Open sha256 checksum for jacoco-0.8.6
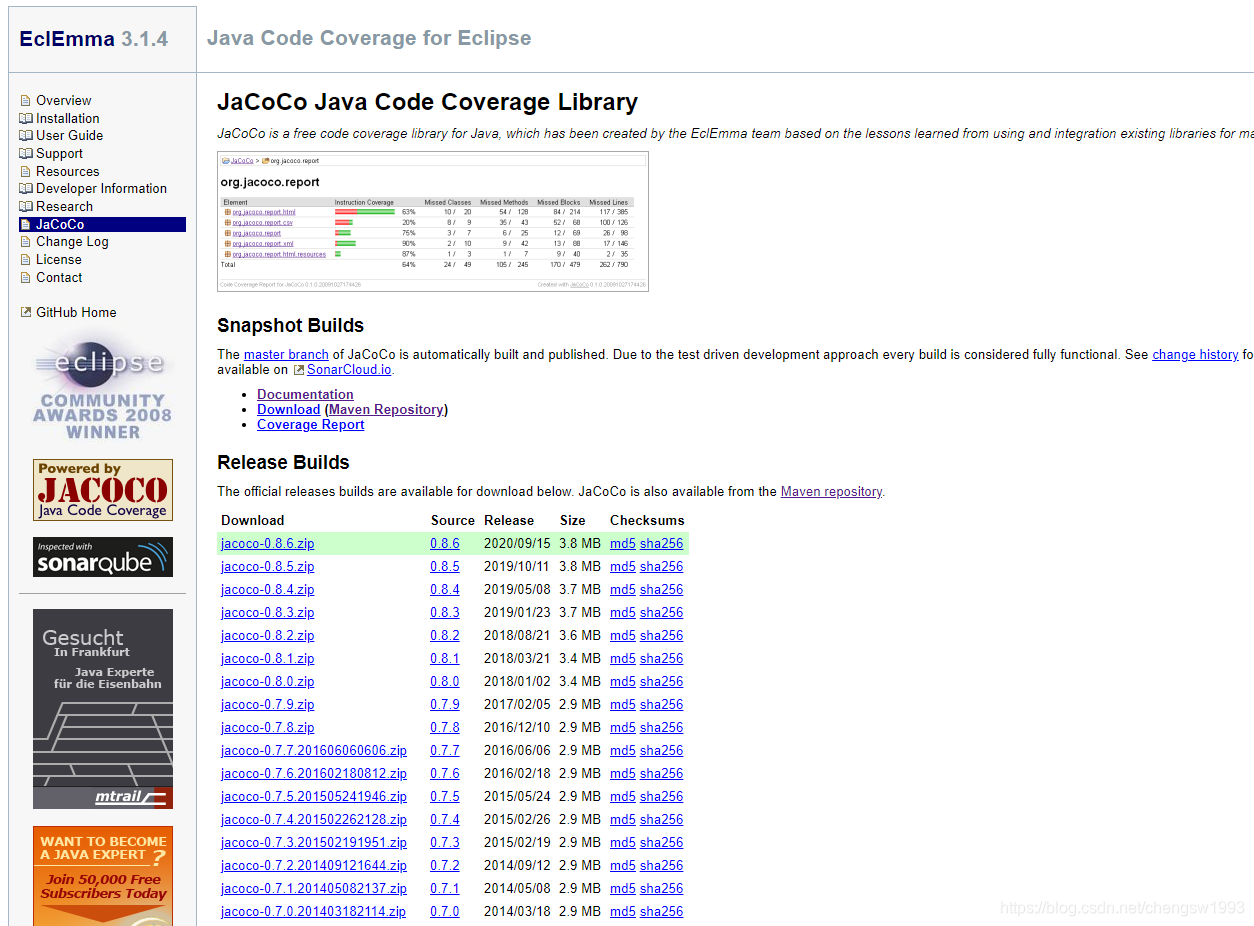Screen dimensions: 1254x926 click(x=661, y=543)
